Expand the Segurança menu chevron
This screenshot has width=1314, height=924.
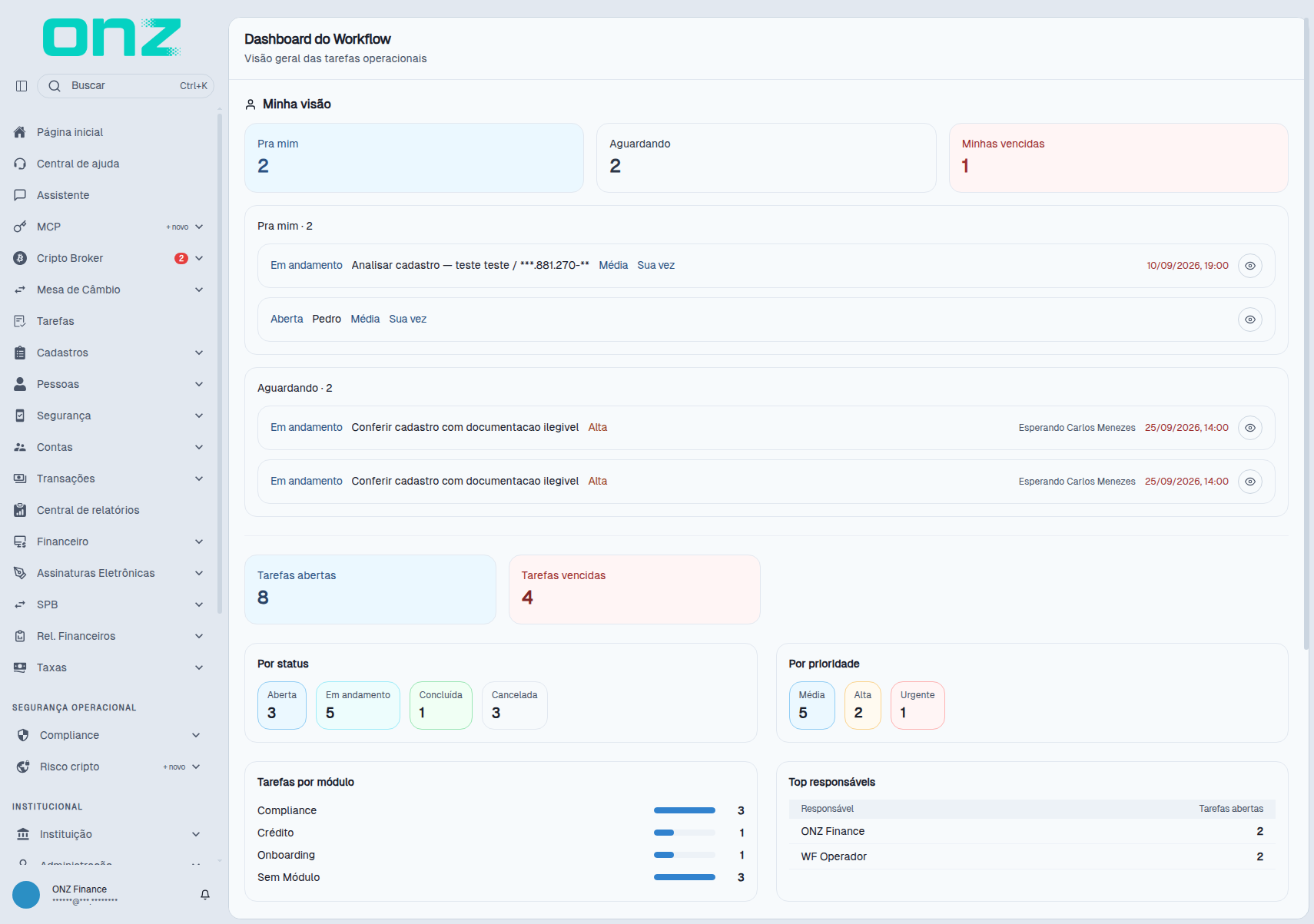[x=199, y=416]
